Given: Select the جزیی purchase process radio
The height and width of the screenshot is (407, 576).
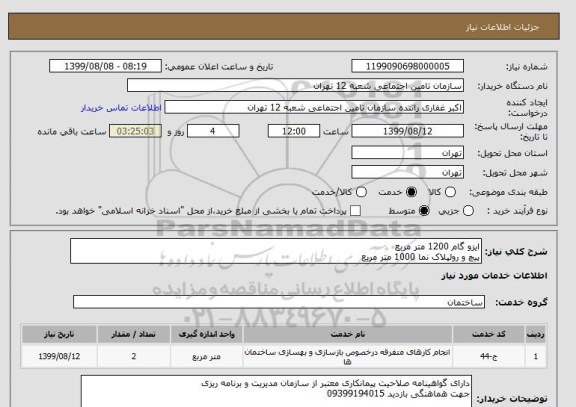Looking at the screenshot, I should pyautogui.click(x=468, y=211).
